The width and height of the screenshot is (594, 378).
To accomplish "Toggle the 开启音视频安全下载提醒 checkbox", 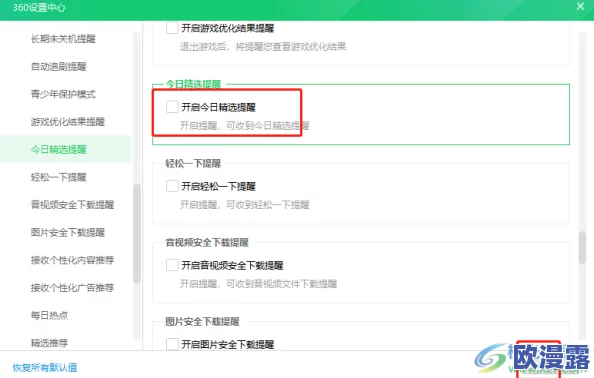I will 172,265.
